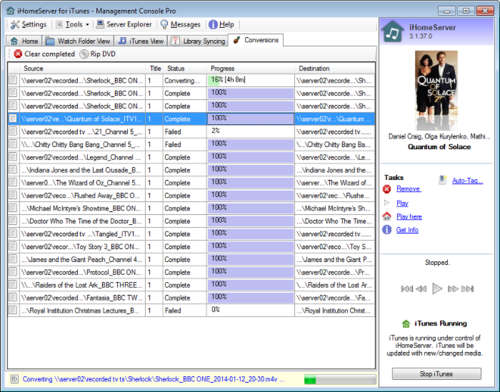500x392 pixels.
Task: Click the Play here link
Action: [x=409, y=216]
